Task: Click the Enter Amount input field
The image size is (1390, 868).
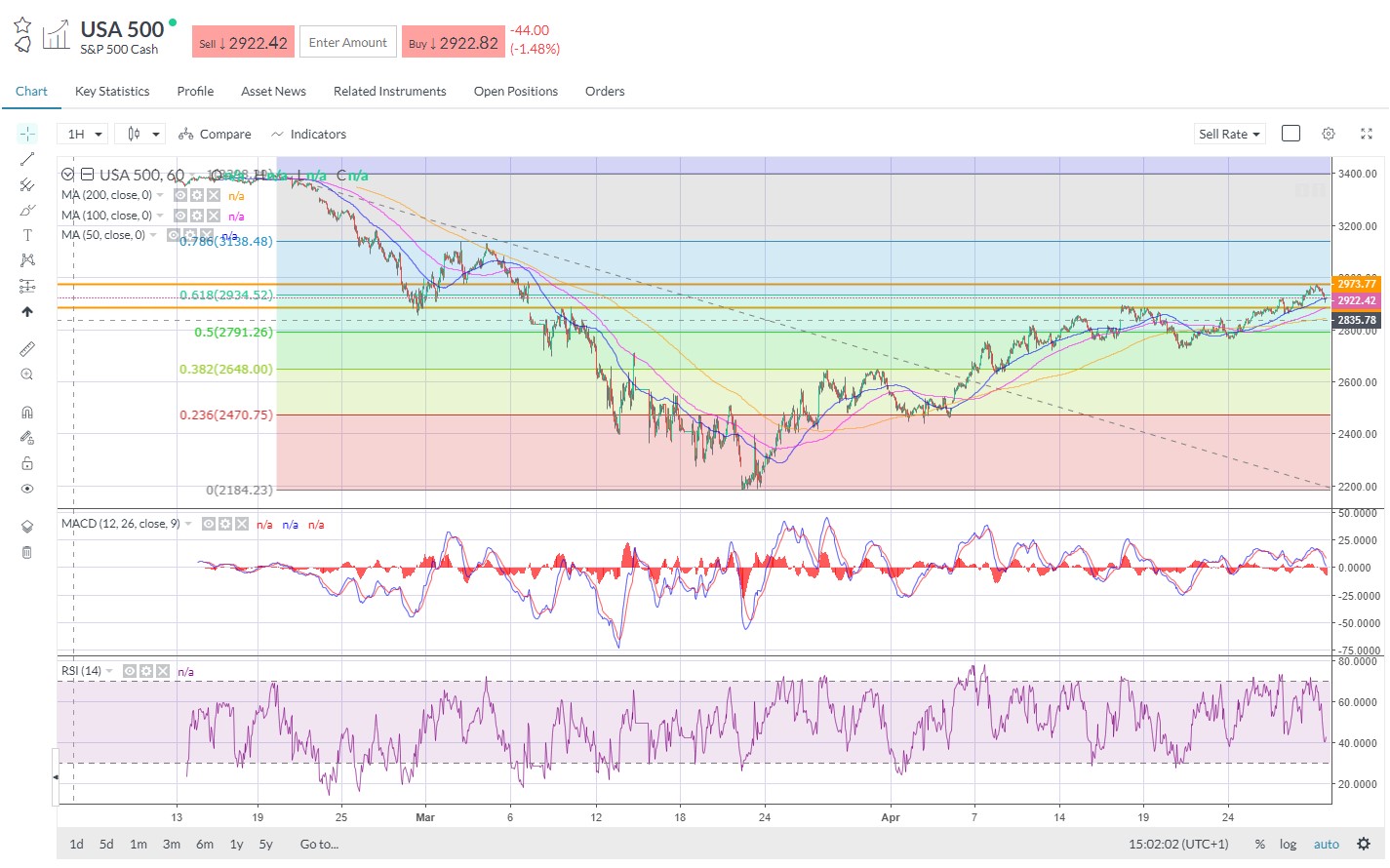Action: (348, 43)
